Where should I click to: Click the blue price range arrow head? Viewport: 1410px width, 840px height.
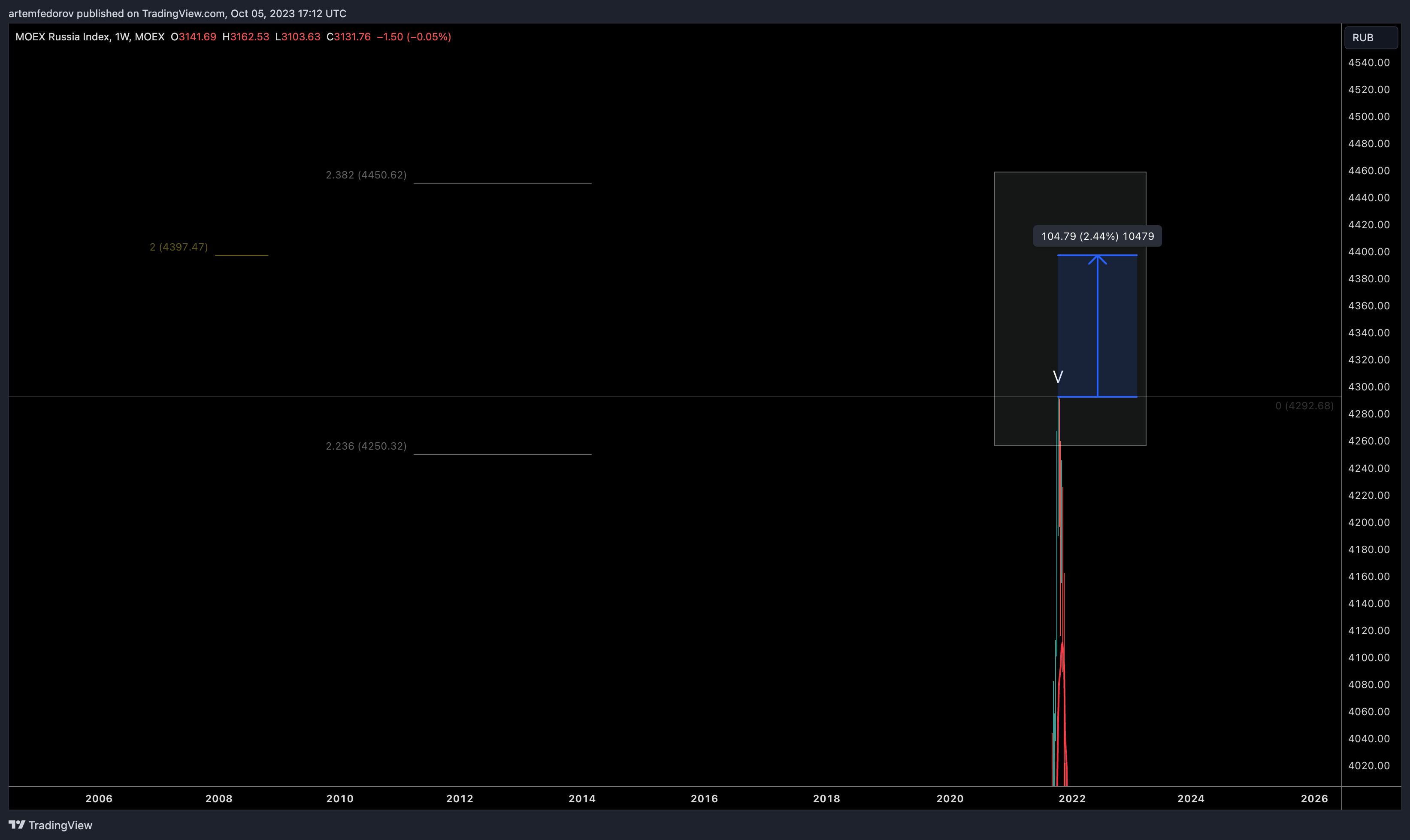click(1097, 260)
